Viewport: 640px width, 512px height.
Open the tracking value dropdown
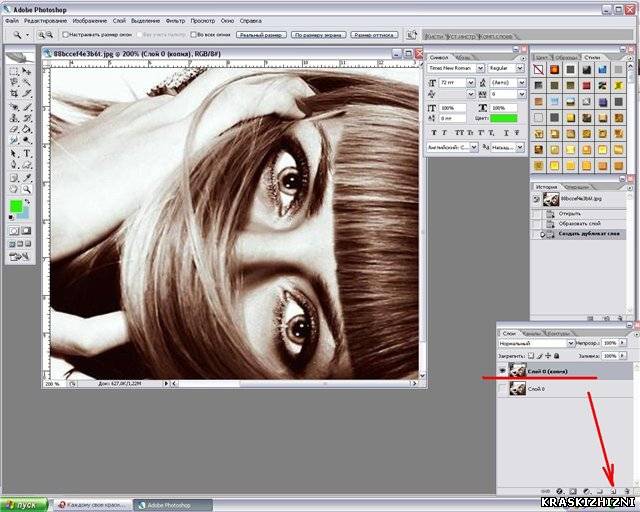click(522, 94)
